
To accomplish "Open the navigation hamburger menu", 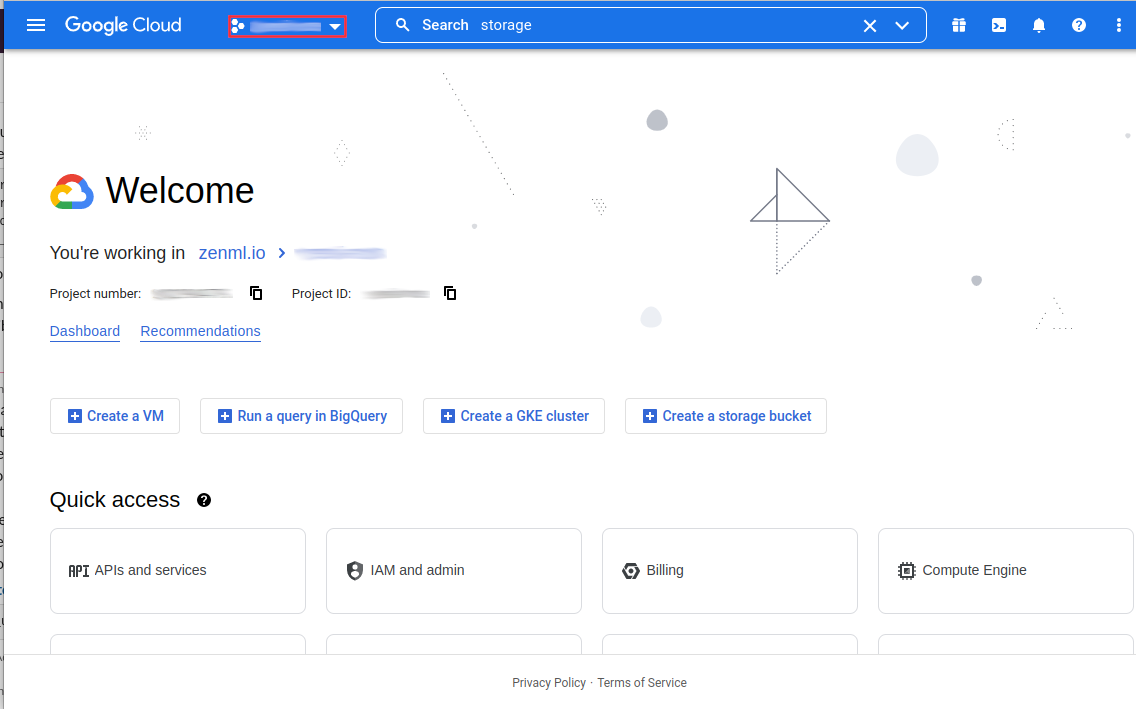I will 36,25.
